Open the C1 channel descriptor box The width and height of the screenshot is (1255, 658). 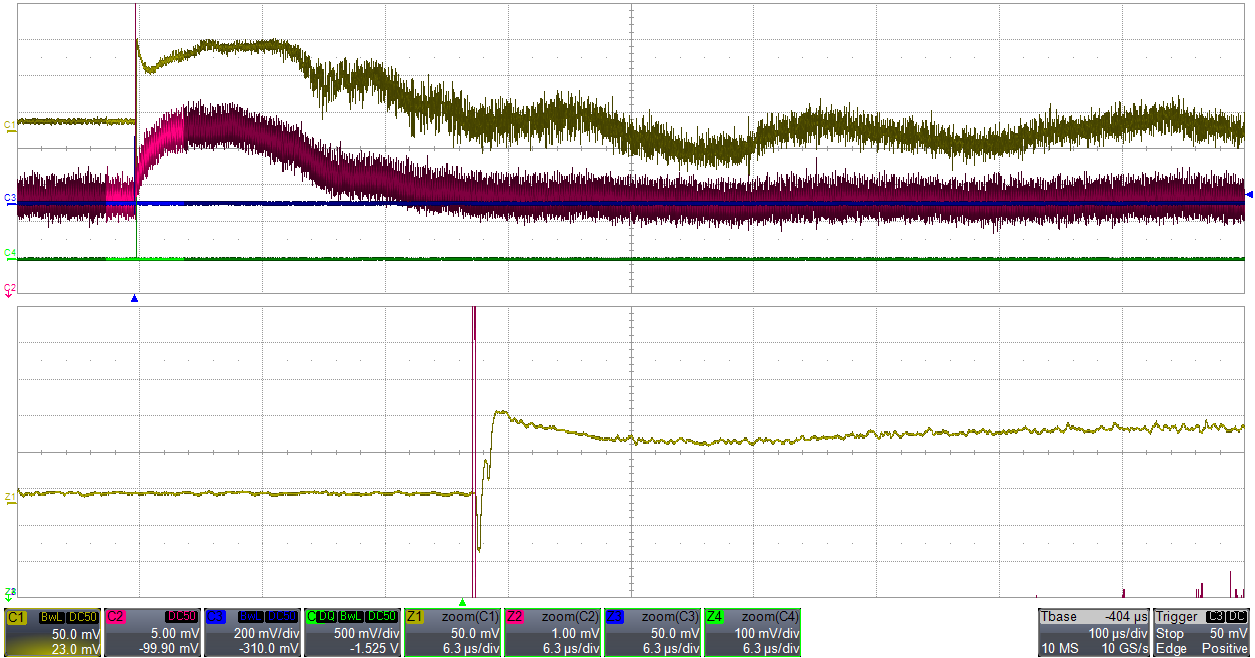coord(53,633)
